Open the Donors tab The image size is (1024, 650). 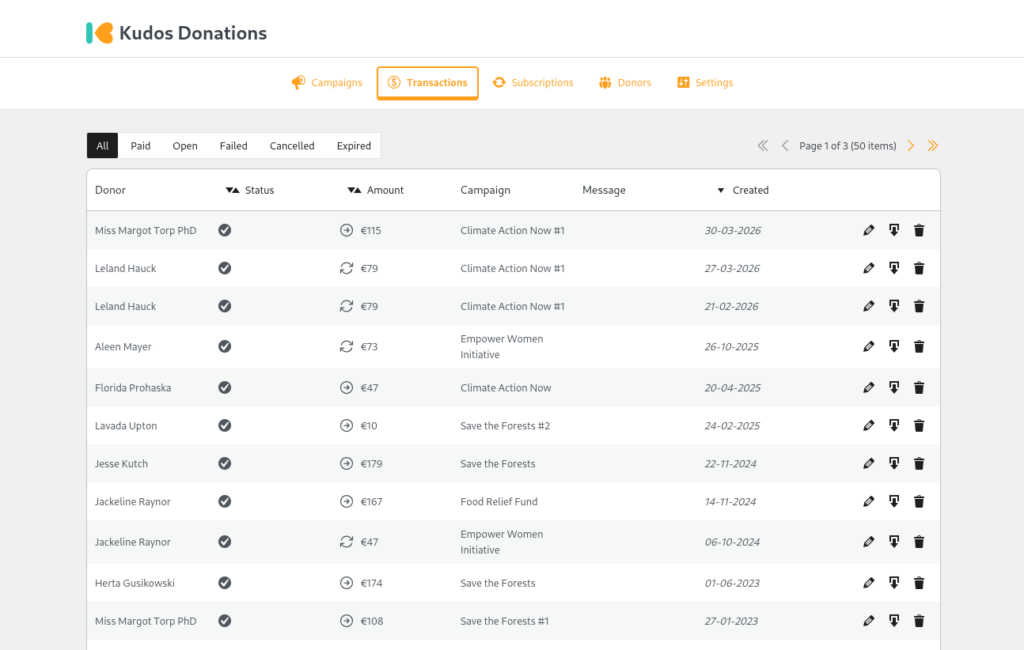(625, 83)
